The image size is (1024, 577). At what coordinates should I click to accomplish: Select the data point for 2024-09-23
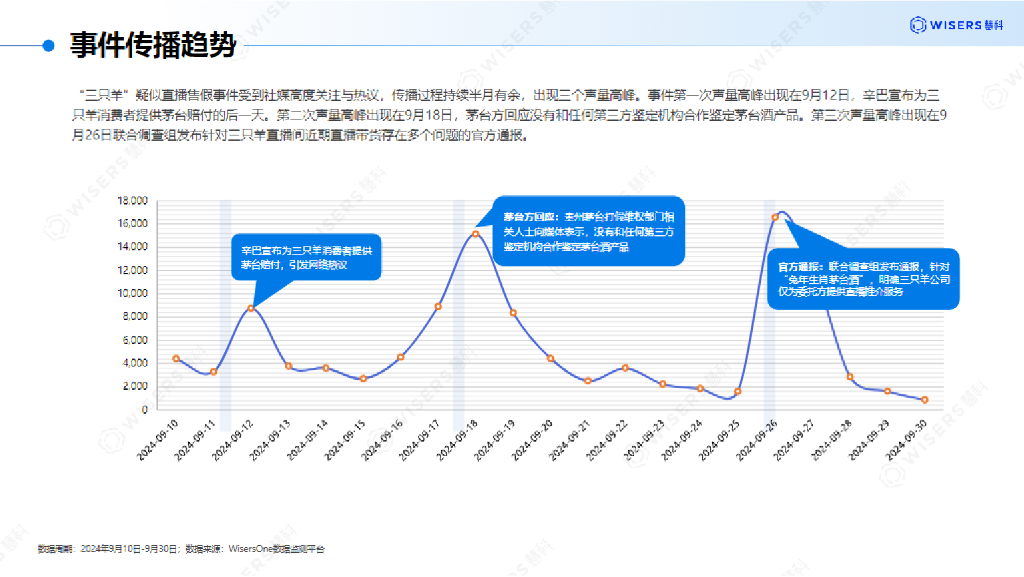[663, 384]
